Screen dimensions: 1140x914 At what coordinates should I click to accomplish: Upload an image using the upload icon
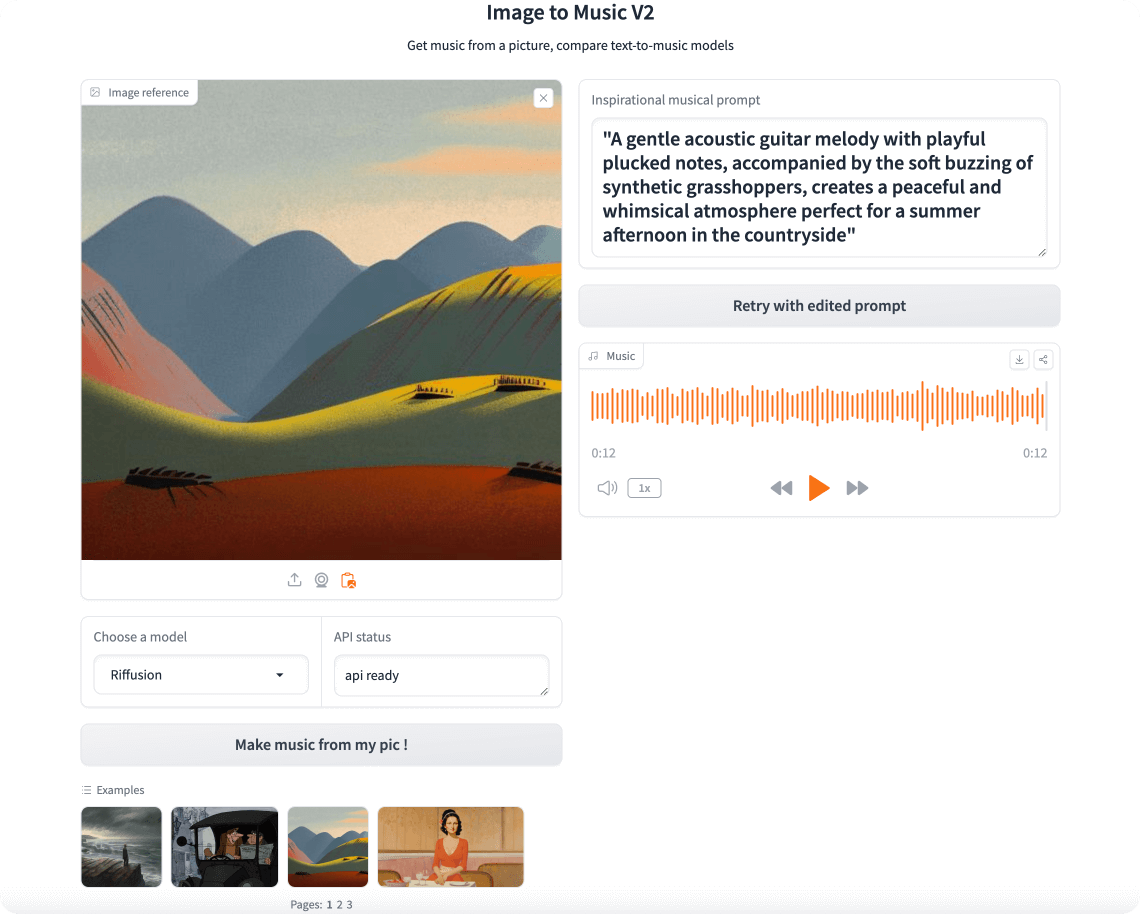[x=294, y=580]
